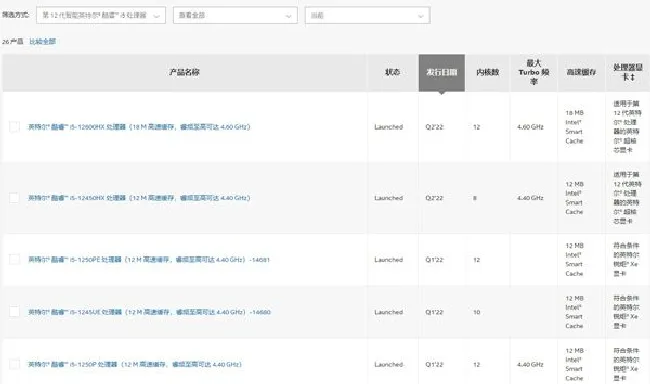Click the 处理器显卡 column header

click(x=628, y=73)
